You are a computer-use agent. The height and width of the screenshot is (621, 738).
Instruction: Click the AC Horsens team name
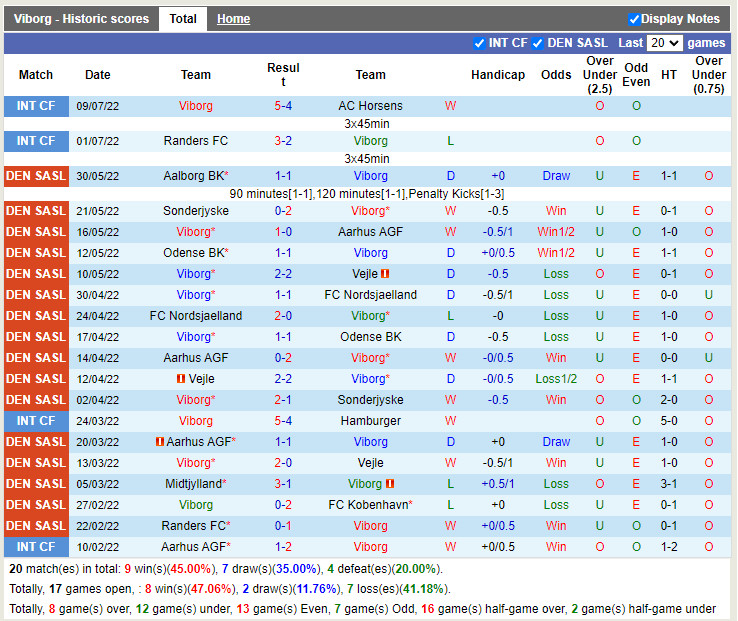click(370, 106)
